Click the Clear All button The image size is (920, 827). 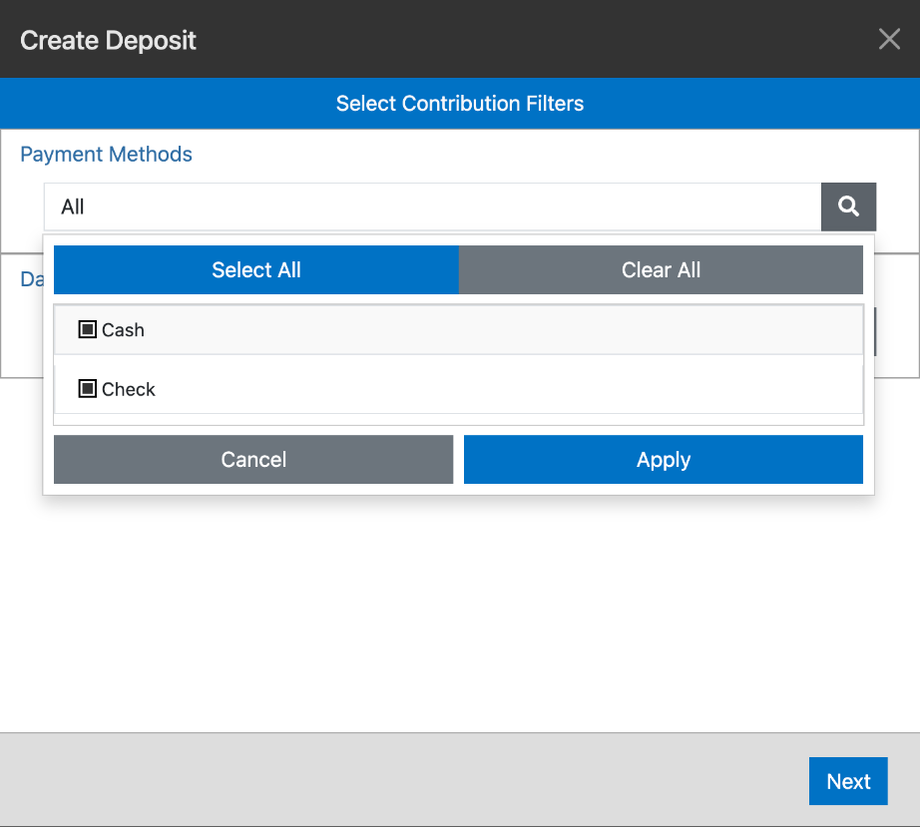pyautogui.click(x=661, y=270)
